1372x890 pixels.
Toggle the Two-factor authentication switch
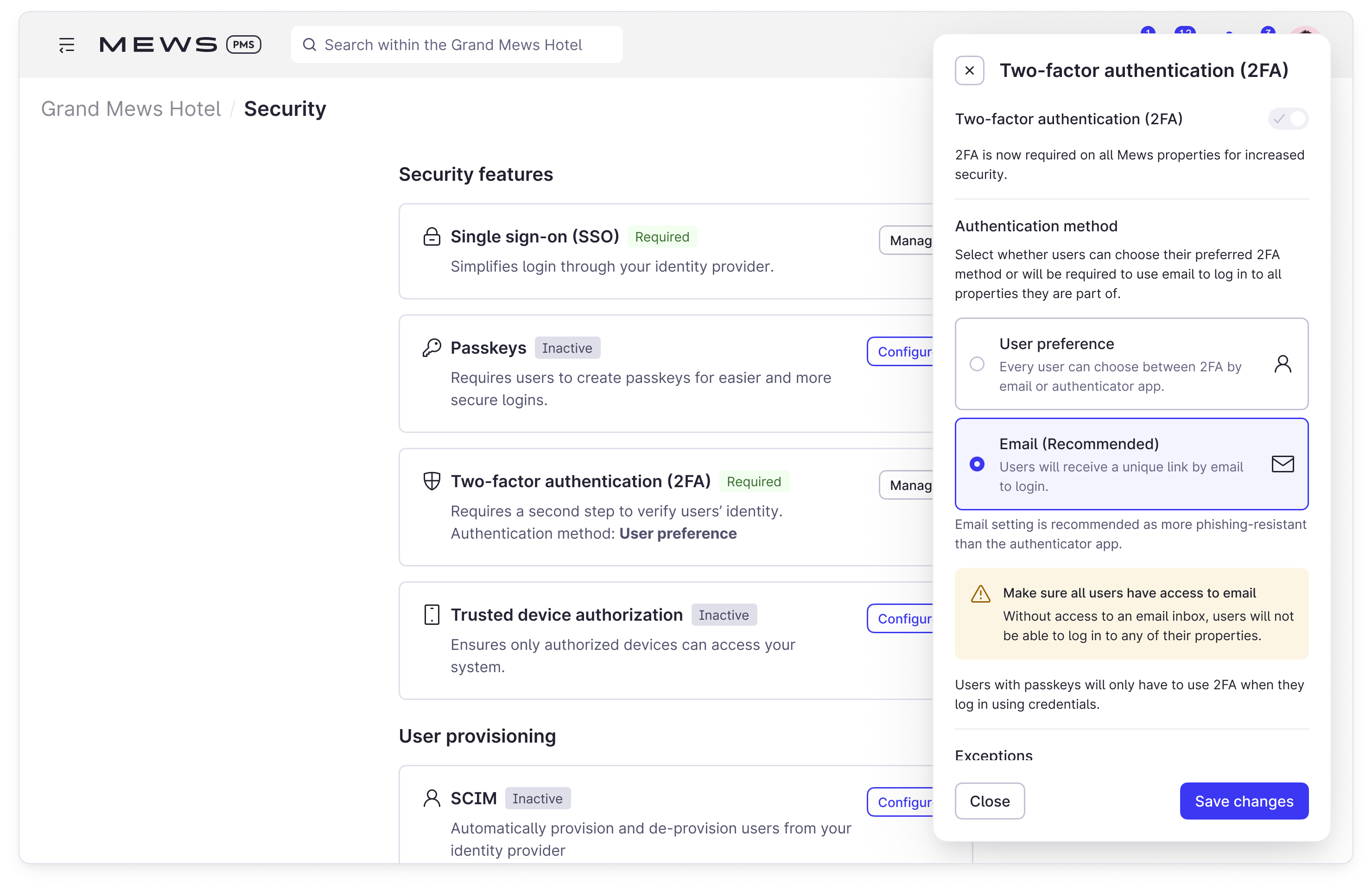click(x=1288, y=119)
